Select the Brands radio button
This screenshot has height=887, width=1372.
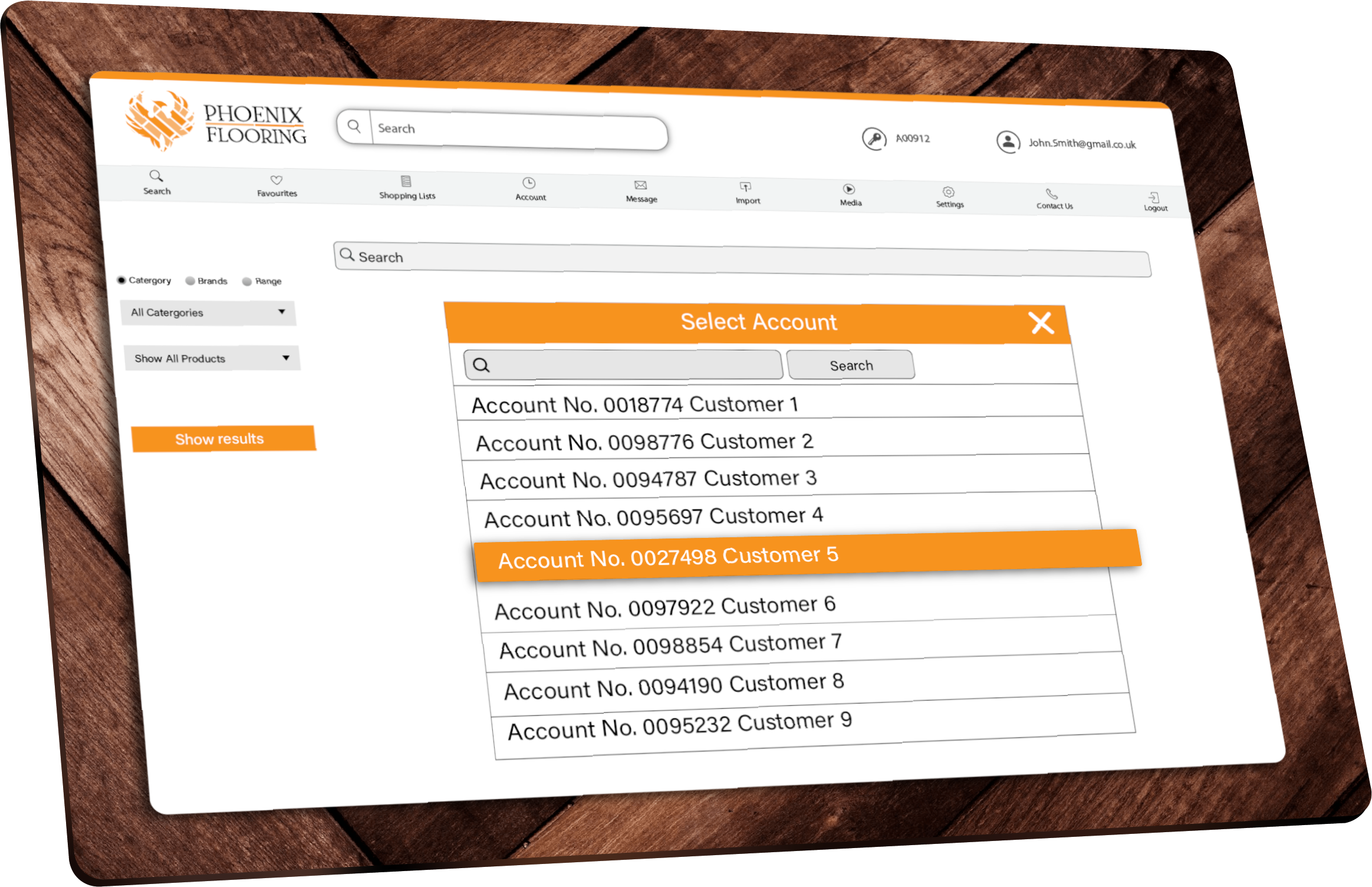coord(190,281)
